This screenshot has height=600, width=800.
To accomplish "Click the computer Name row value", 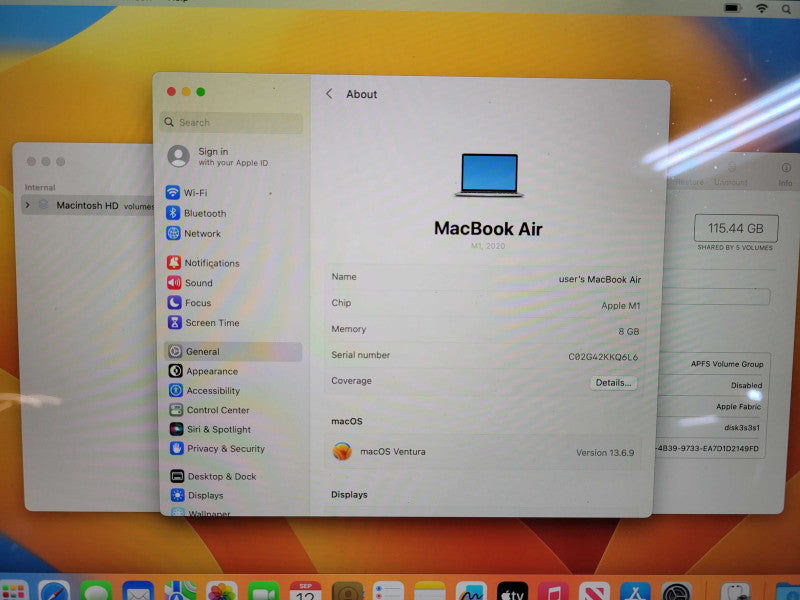I will pos(599,279).
